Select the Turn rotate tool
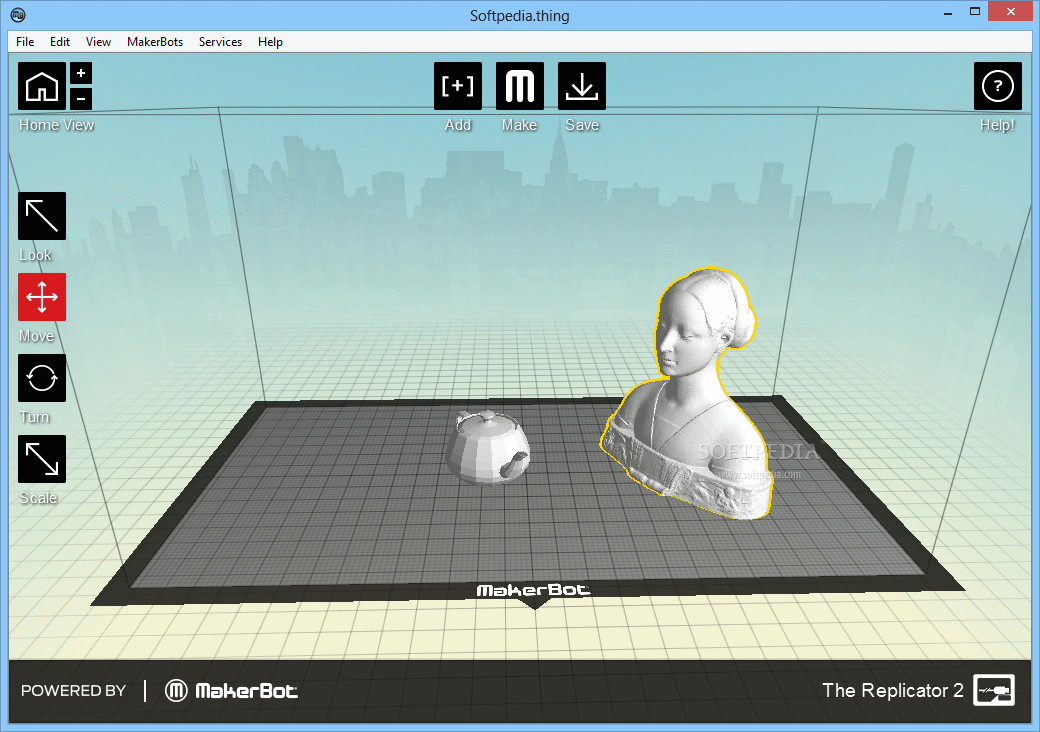This screenshot has height=732, width=1040. [x=42, y=378]
